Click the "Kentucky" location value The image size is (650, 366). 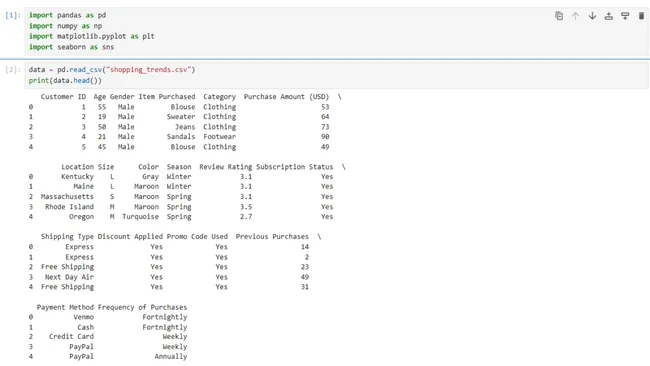tap(78, 177)
